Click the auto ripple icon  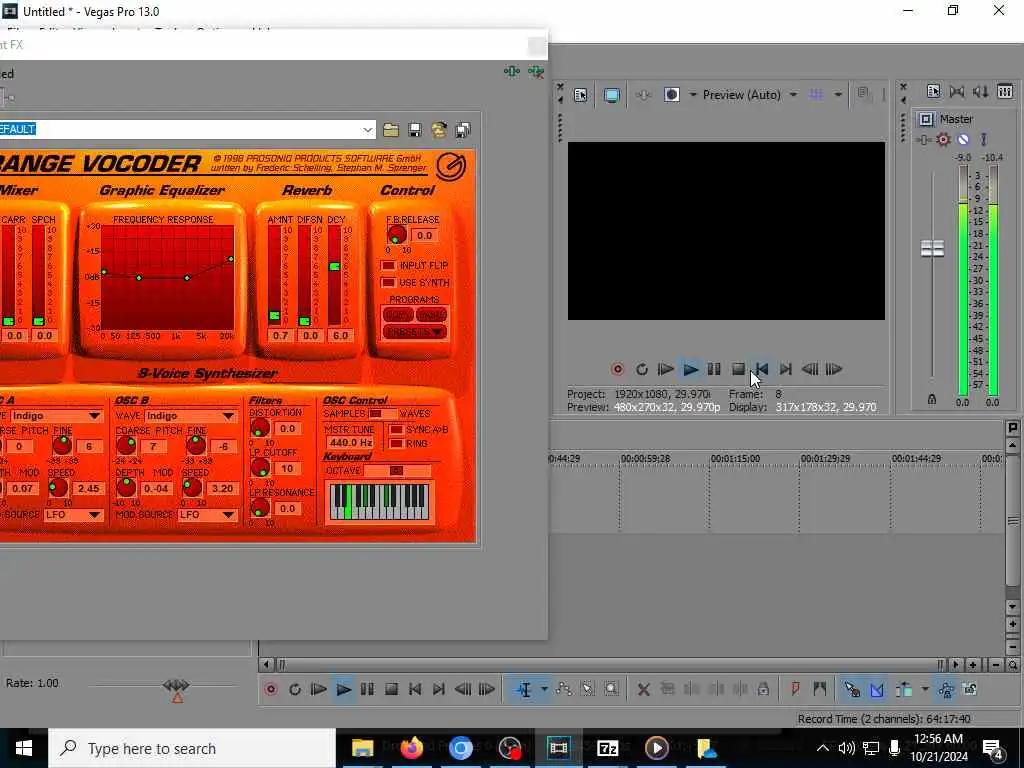pyautogui.click(x=904, y=690)
